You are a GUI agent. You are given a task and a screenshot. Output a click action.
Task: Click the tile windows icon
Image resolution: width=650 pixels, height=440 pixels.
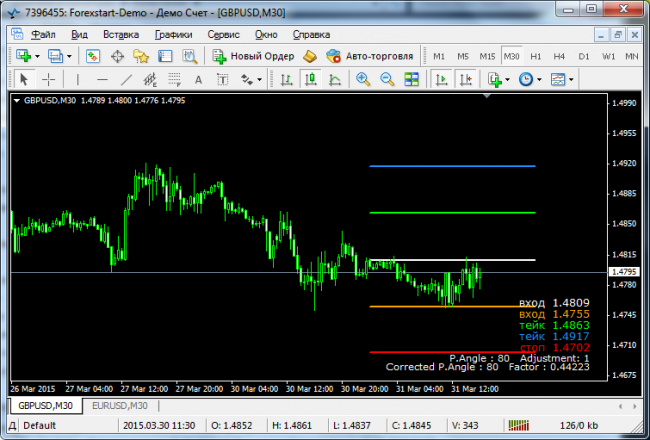pyautogui.click(x=409, y=79)
